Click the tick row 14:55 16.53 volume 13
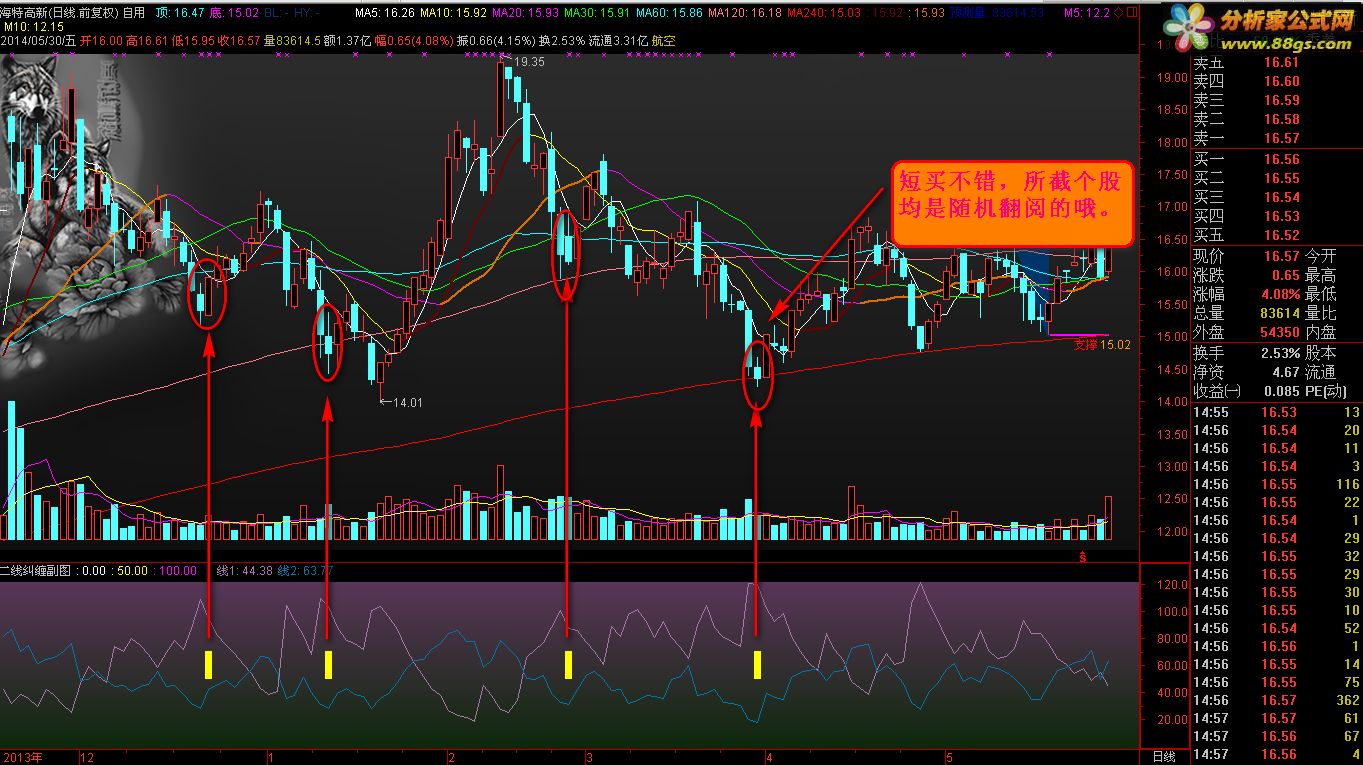The width and height of the screenshot is (1363, 765). (x=1277, y=412)
